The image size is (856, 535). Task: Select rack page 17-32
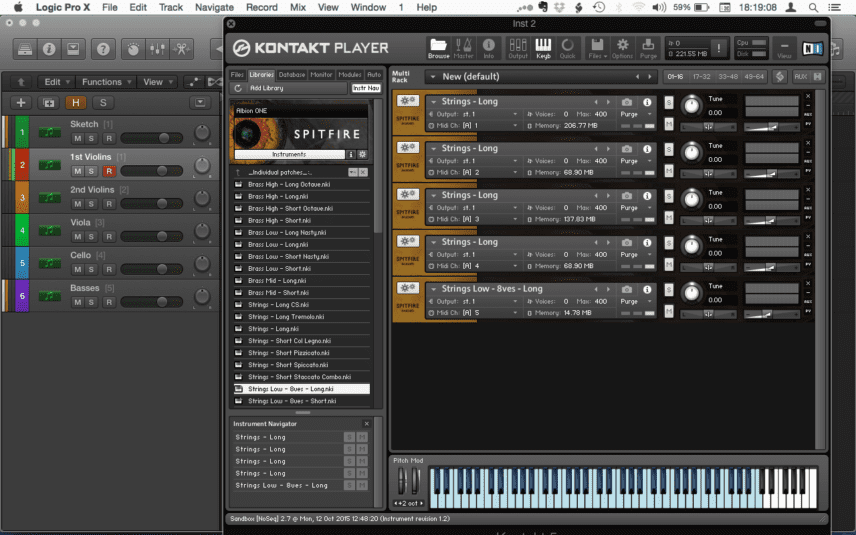(701, 76)
